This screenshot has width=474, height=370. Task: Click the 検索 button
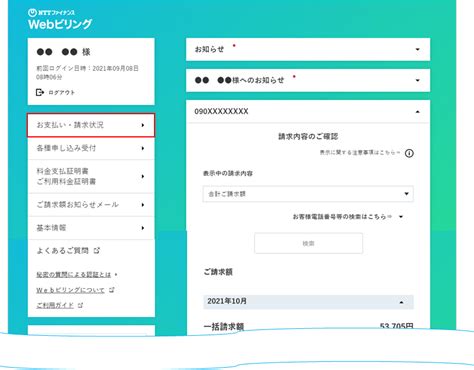point(308,243)
